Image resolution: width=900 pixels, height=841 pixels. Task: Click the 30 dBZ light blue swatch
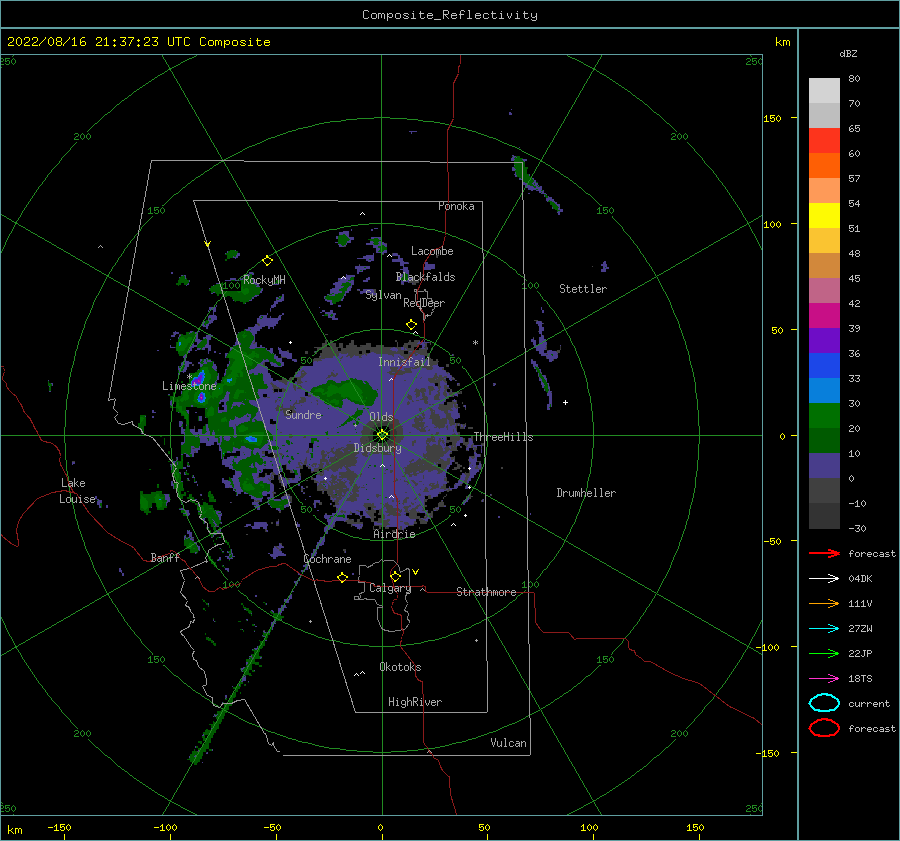pyautogui.click(x=824, y=390)
